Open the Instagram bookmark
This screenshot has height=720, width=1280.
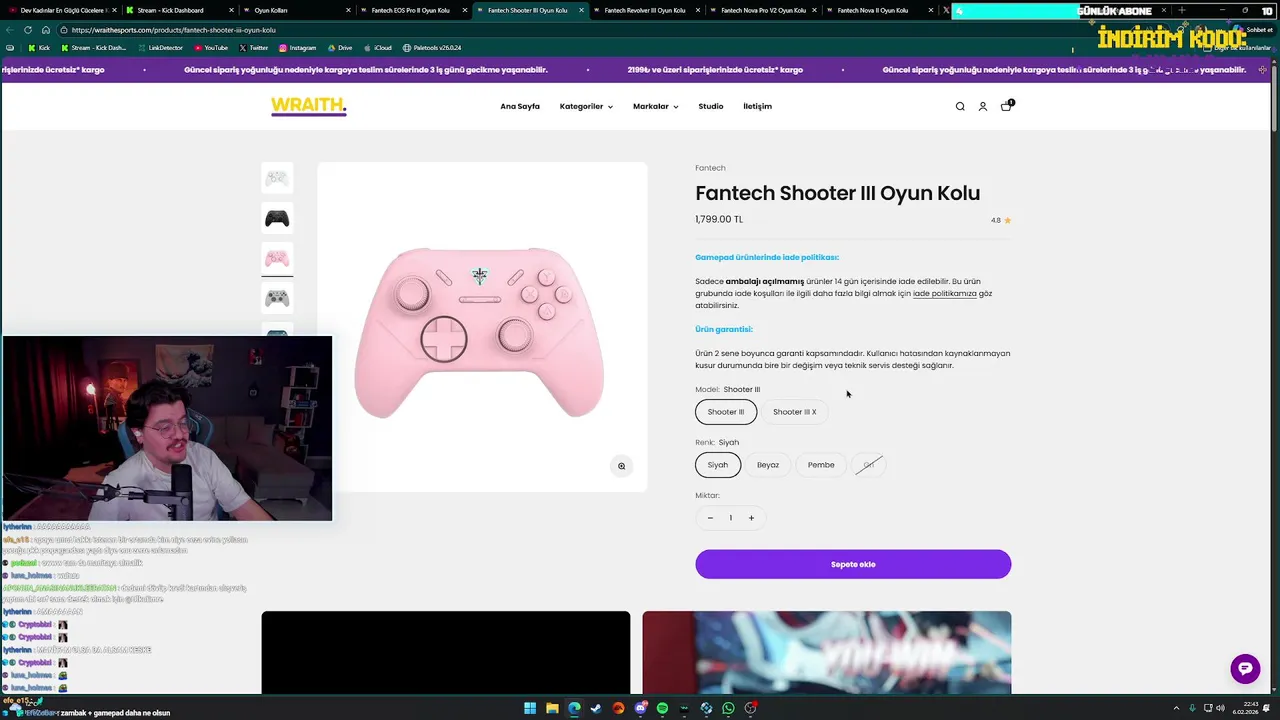[297, 48]
